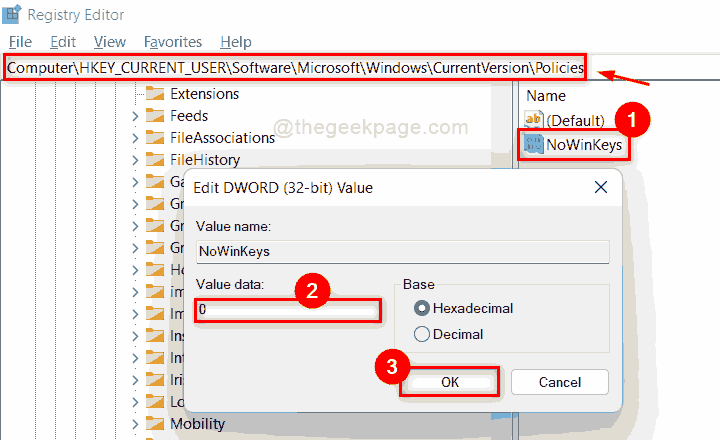Click the NoWinKeys DWORD value icon
Screen dimensions: 720x440
click(x=534, y=145)
